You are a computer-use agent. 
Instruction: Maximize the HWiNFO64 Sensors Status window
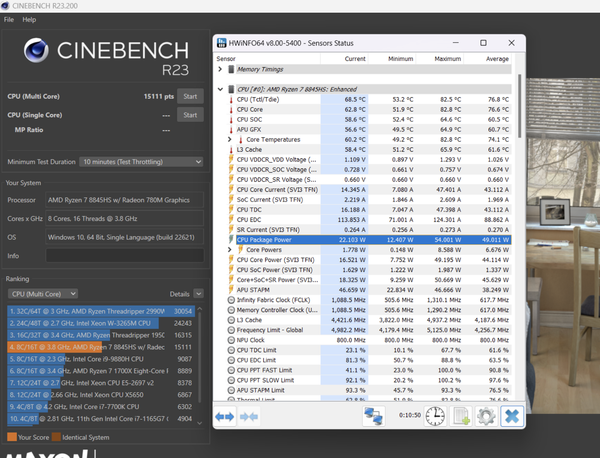click(x=483, y=43)
